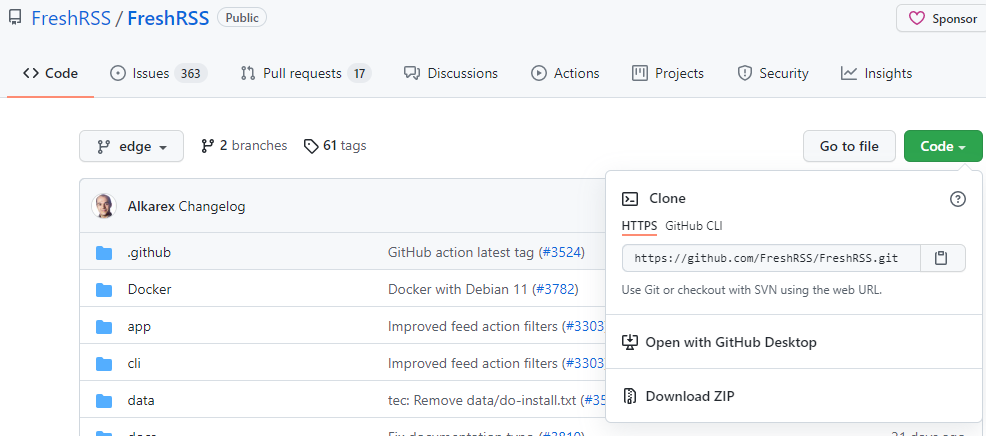Screen dimensions: 986x436
Task: Click the folder icon next to data
Action: pos(104,401)
